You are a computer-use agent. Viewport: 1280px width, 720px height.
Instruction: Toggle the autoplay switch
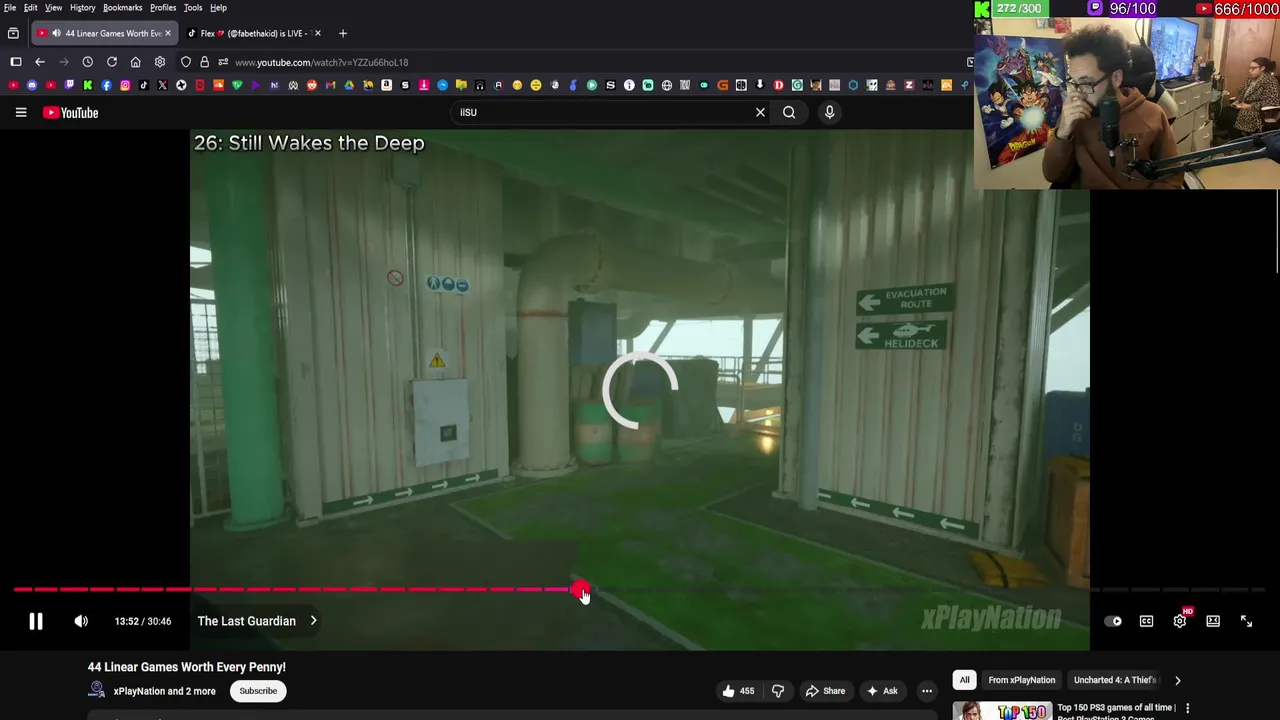pos(1113,621)
